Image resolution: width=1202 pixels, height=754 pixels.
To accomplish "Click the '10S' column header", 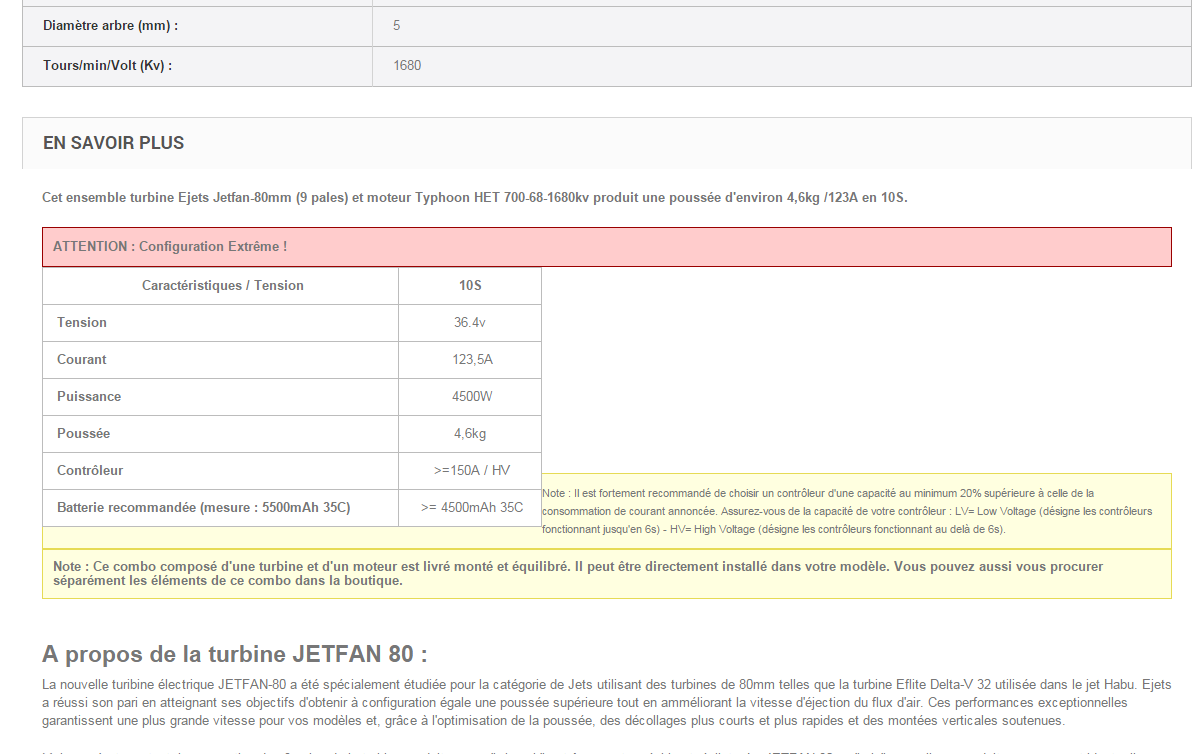I will pyautogui.click(x=470, y=285).
